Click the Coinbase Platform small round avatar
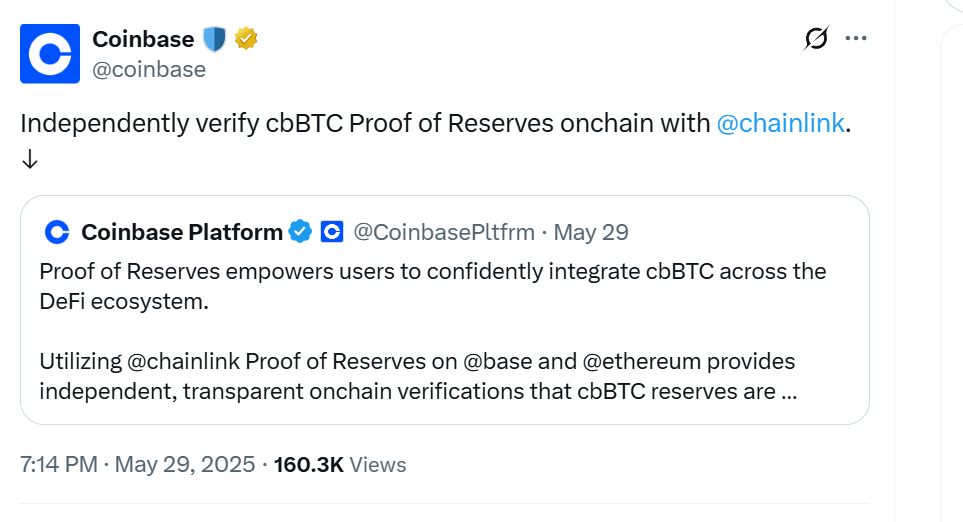 click(x=57, y=233)
